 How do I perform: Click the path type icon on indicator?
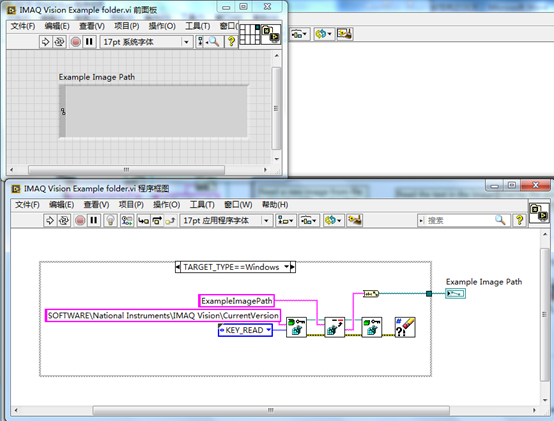(63, 111)
